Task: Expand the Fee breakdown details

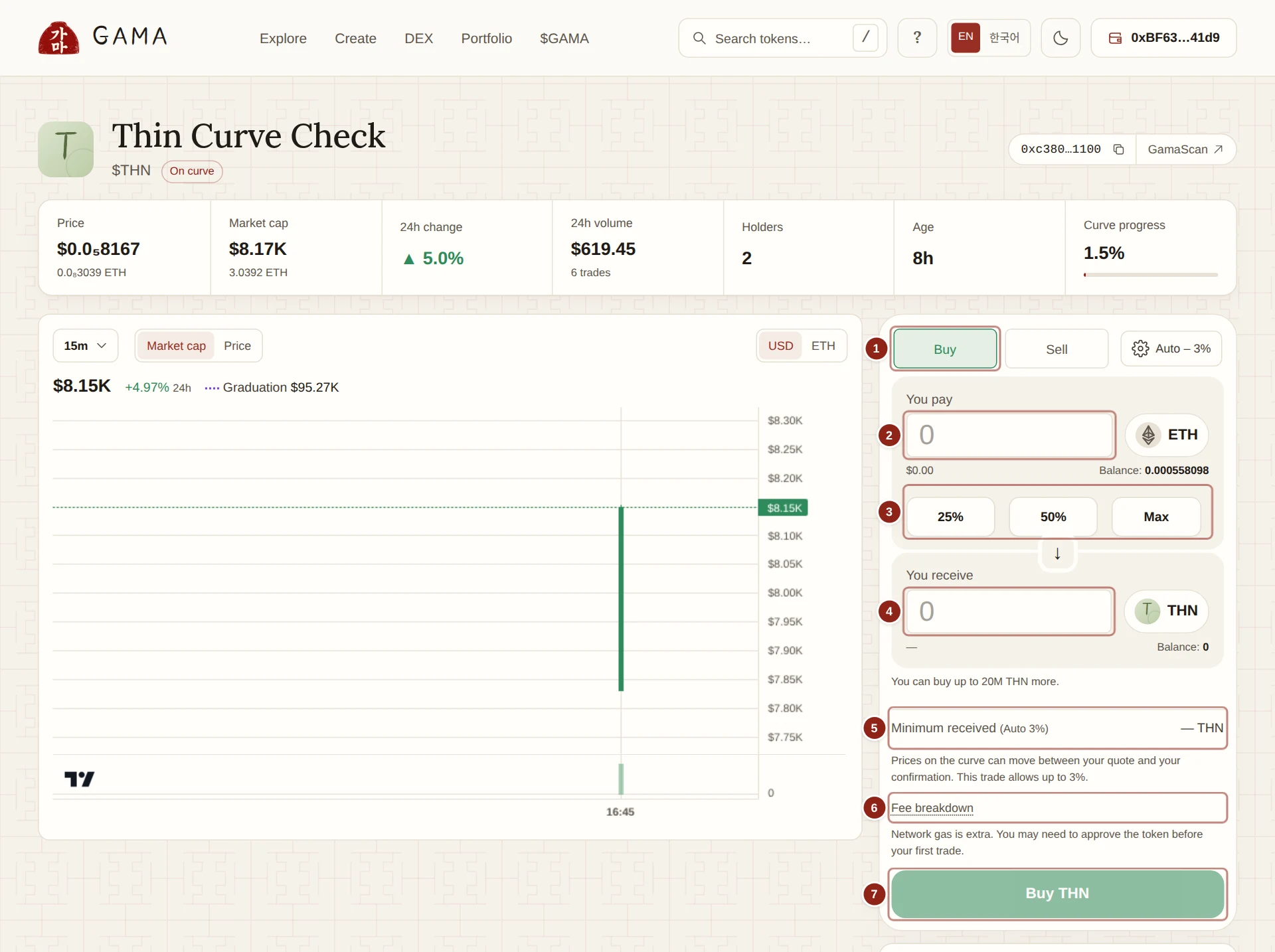Action: [932, 808]
